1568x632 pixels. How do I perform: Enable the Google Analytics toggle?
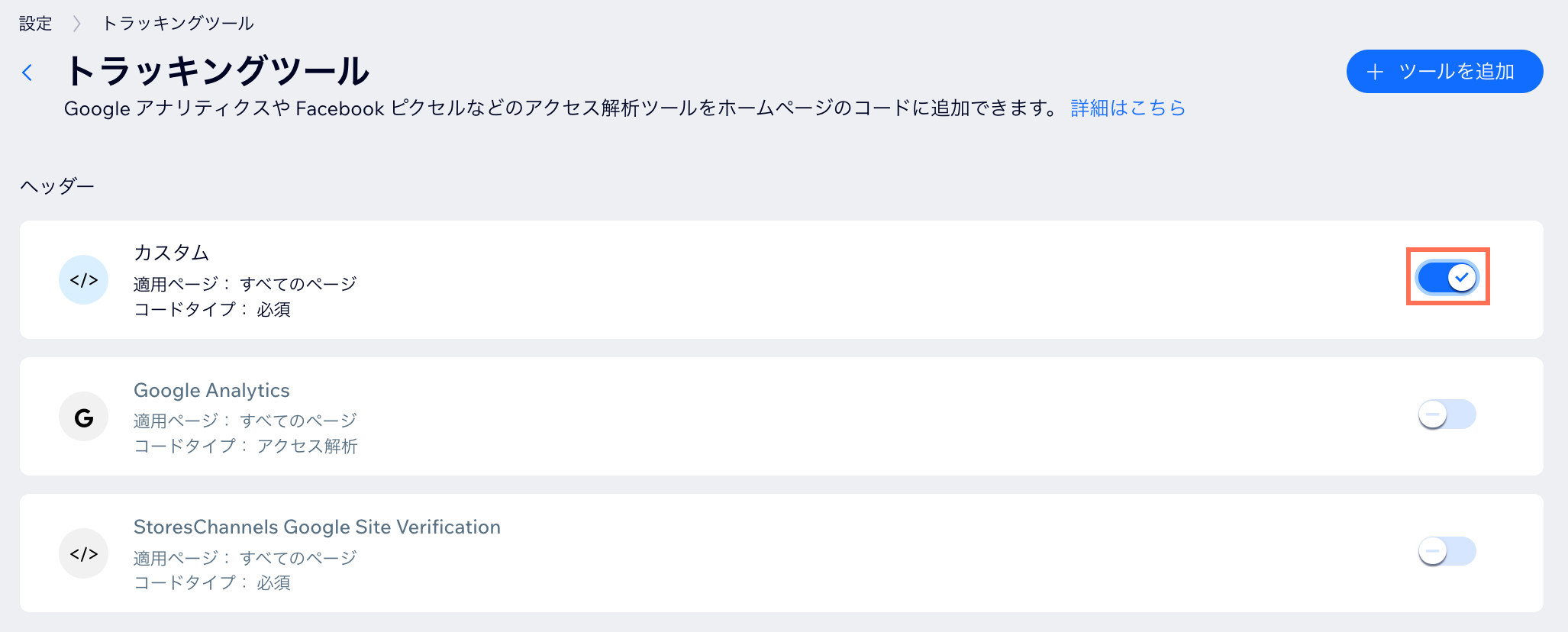pos(1447,414)
